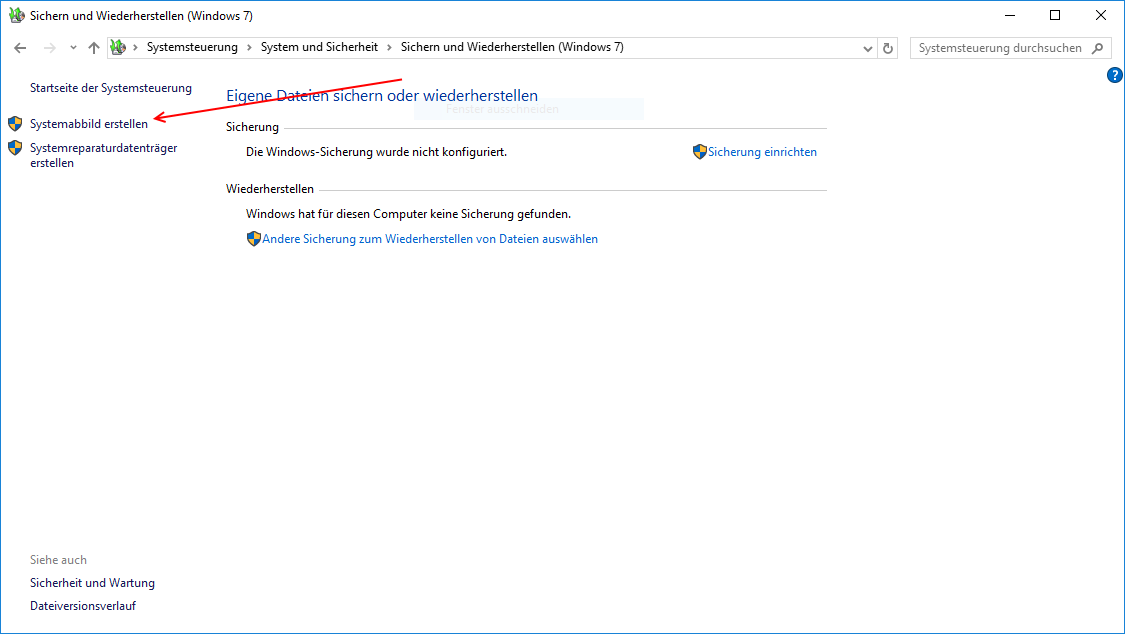The image size is (1125, 634).
Task: Click text Die Windows-Sicherung wurde nicht konfiguriert
Action: pyautogui.click(x=377, y=152)
